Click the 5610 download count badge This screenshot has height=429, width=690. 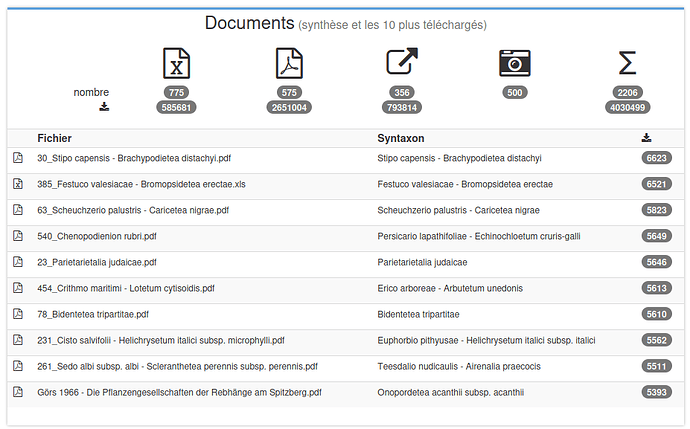657,314
